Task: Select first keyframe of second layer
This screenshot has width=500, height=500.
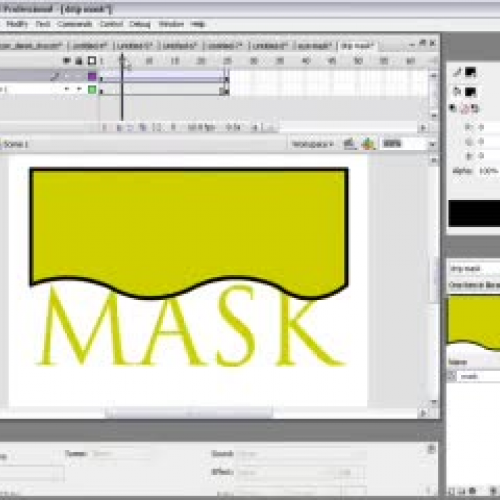Action: [x=101, y=90]
